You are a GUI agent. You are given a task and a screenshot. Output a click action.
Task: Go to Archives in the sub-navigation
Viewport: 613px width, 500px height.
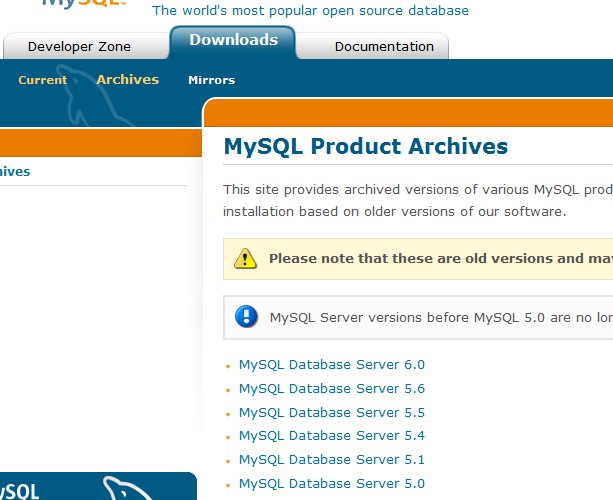127,80
